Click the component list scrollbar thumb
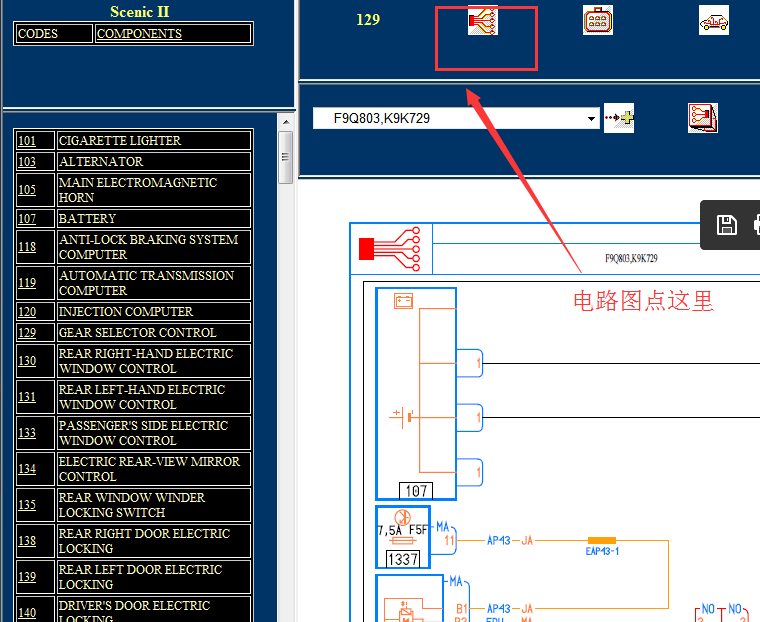760x622 pixels. 286,157
